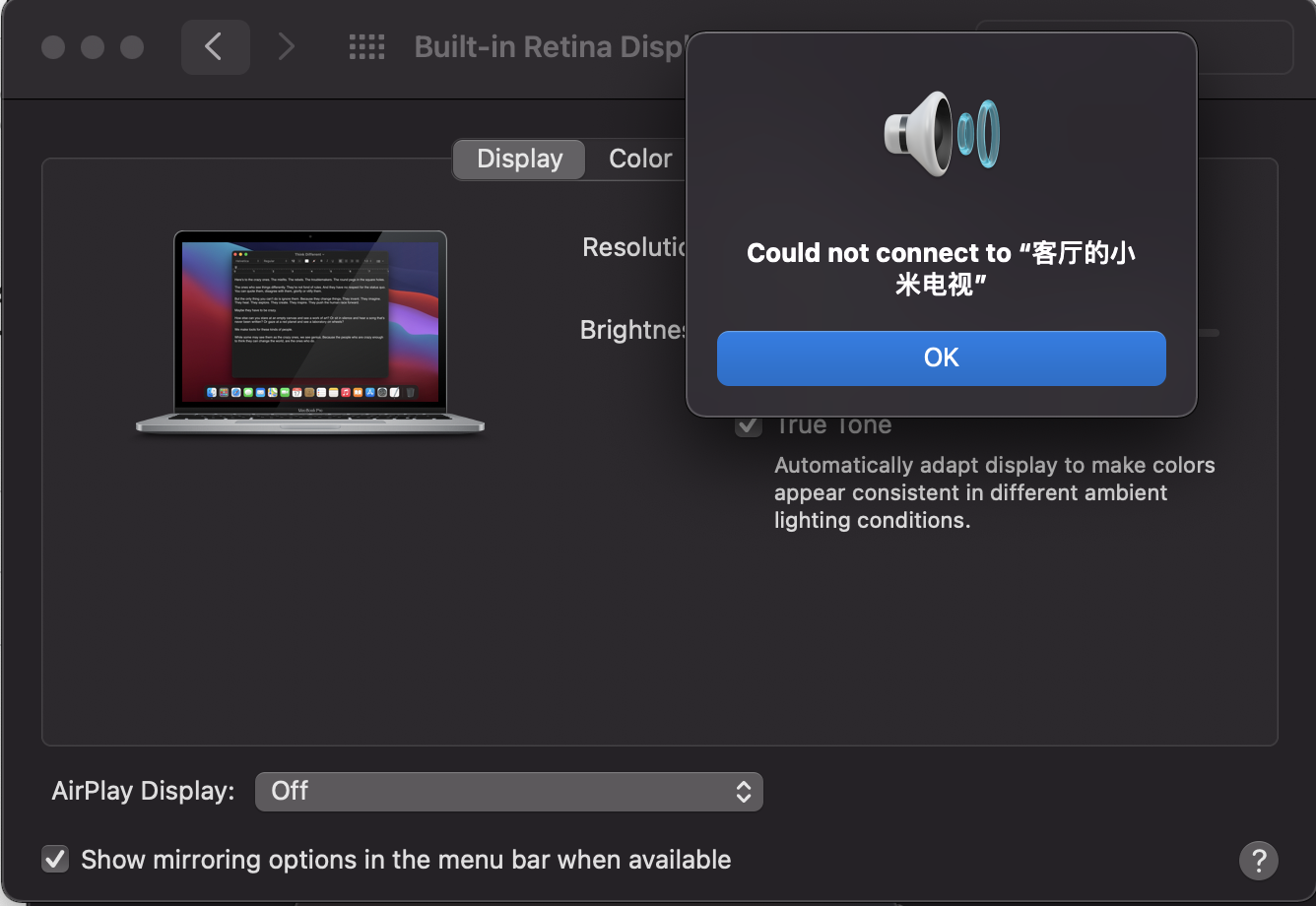Click the speaker icon in the alert dialog

pos(942,133)
